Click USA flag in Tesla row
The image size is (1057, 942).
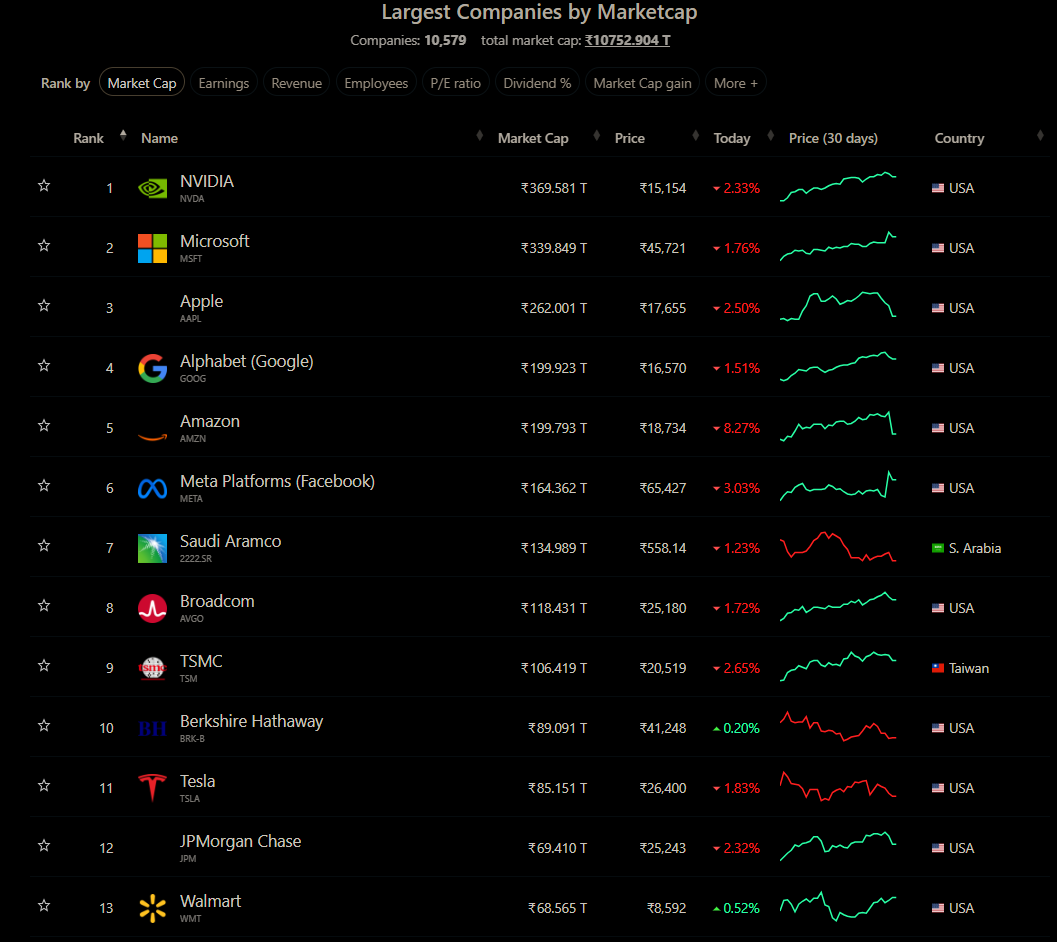point(938,788)
